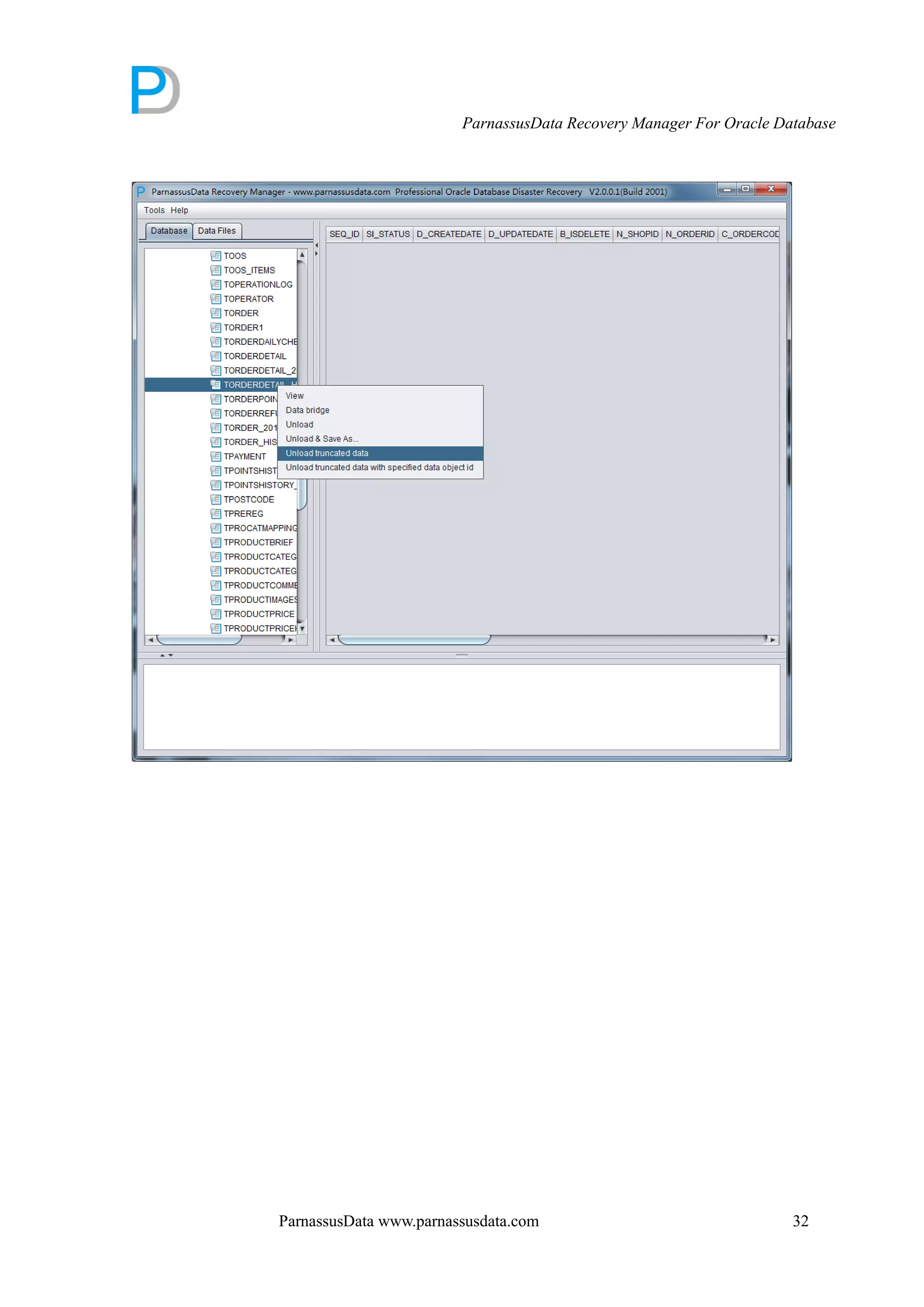
Task: Select the TPRODUCTBRIEF table row
Action: (221, 542)
